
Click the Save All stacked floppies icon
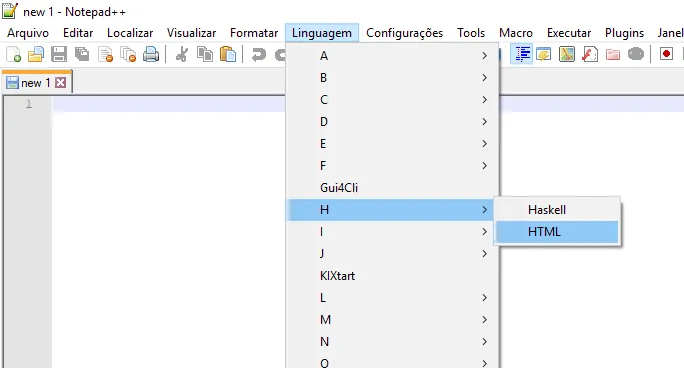click(x=82, y=55)
